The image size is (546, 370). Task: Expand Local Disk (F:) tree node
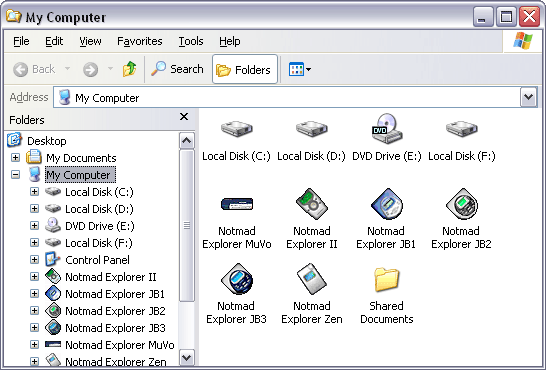pyautogui.click(x=34, y=242)
